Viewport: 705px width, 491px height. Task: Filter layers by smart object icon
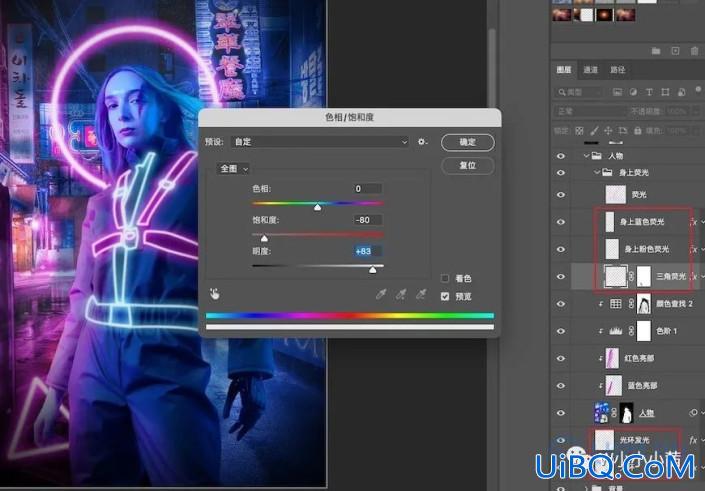click(x=682, y=92)
